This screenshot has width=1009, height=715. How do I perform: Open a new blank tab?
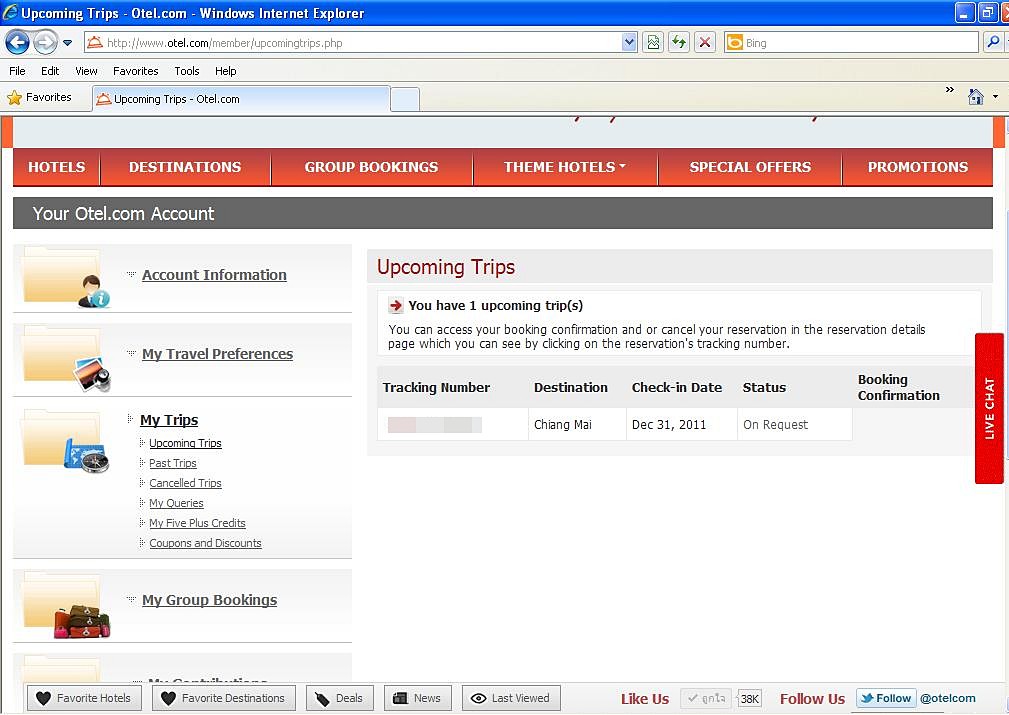405,100
